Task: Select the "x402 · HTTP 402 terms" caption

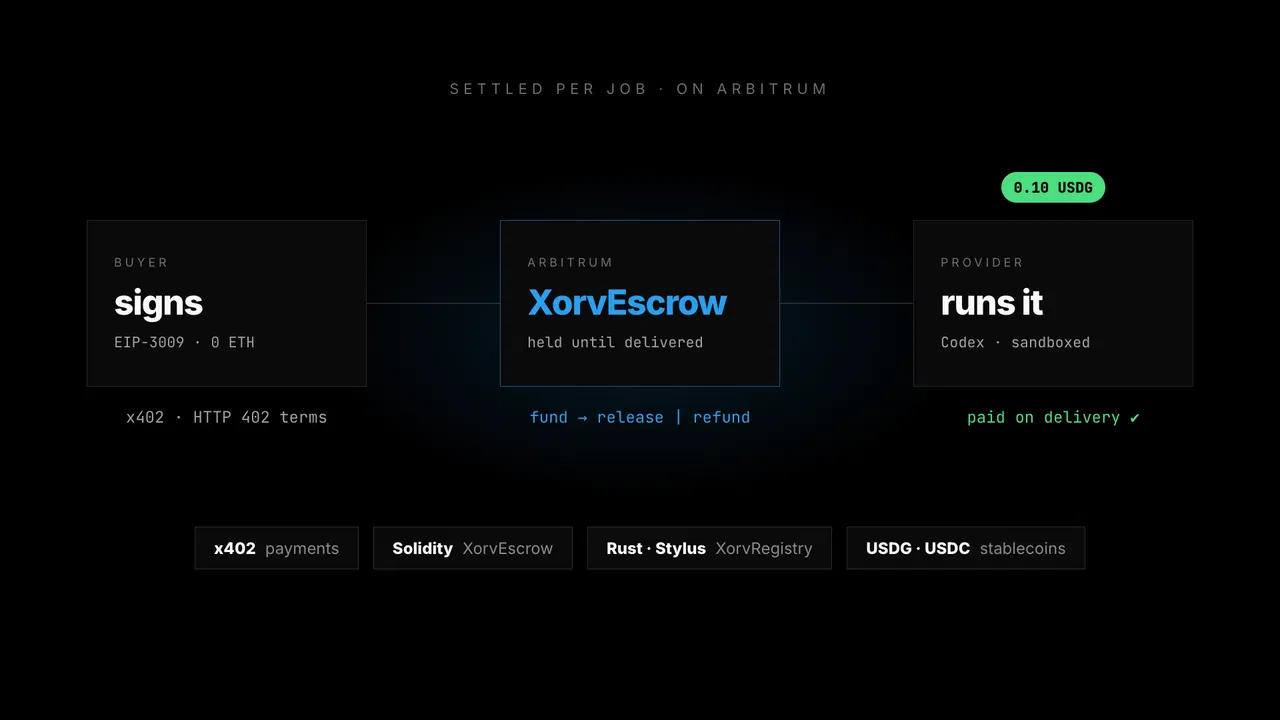Action: [x=227, y=417]
